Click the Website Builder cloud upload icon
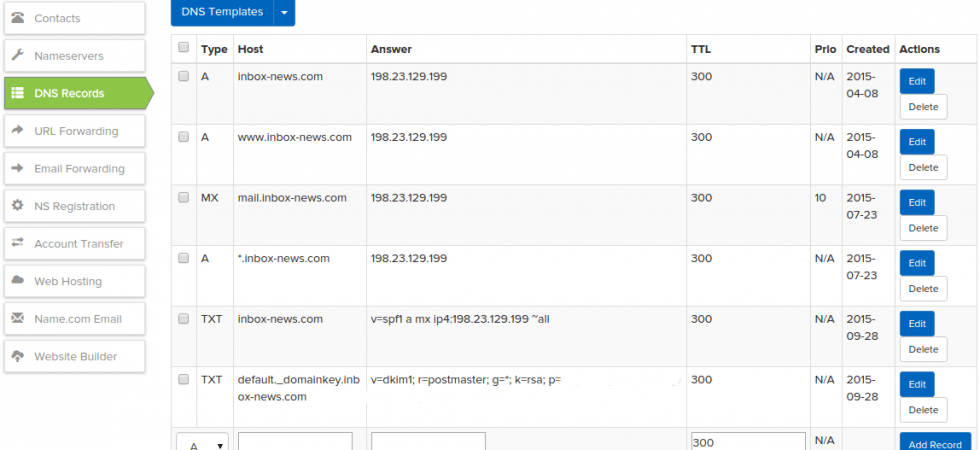Image resolution: width=980 pixels, height=450 pixels. [x=18, y=356]
